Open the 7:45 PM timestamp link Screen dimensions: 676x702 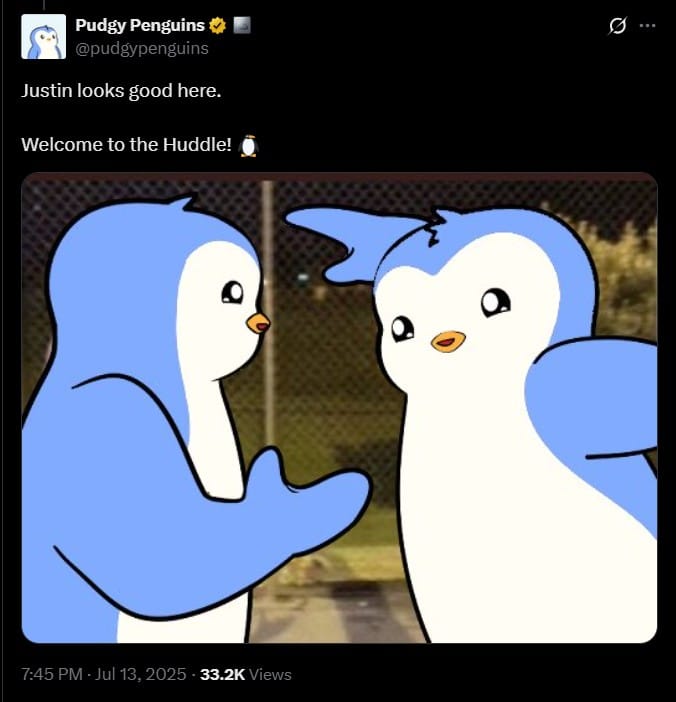(52, 674)
